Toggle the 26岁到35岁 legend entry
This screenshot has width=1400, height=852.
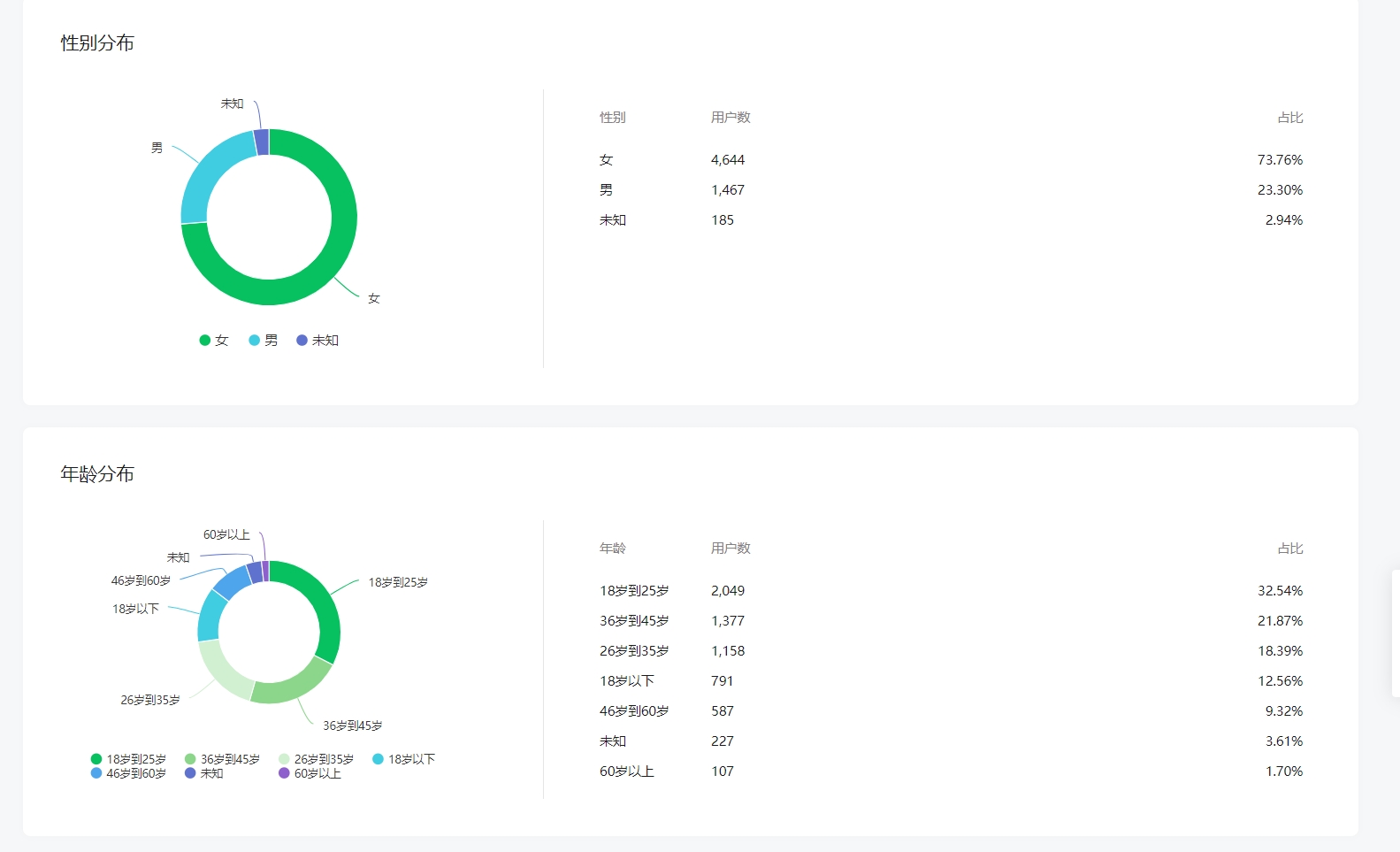(316, 759)
